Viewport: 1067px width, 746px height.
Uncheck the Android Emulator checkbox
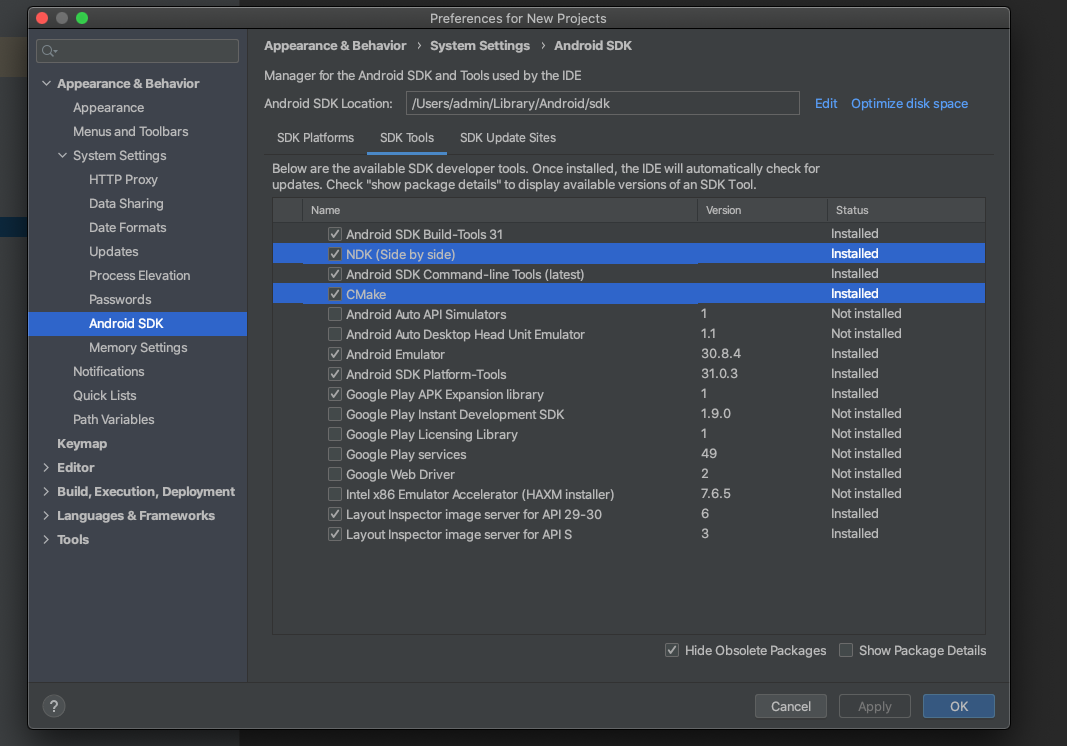pos(335,354)
